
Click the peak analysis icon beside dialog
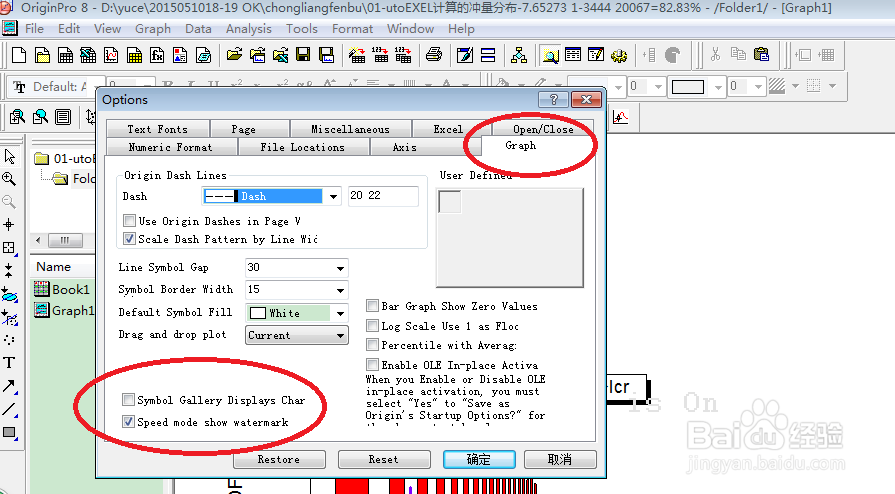pyautogui.click(x=620, y=118)
